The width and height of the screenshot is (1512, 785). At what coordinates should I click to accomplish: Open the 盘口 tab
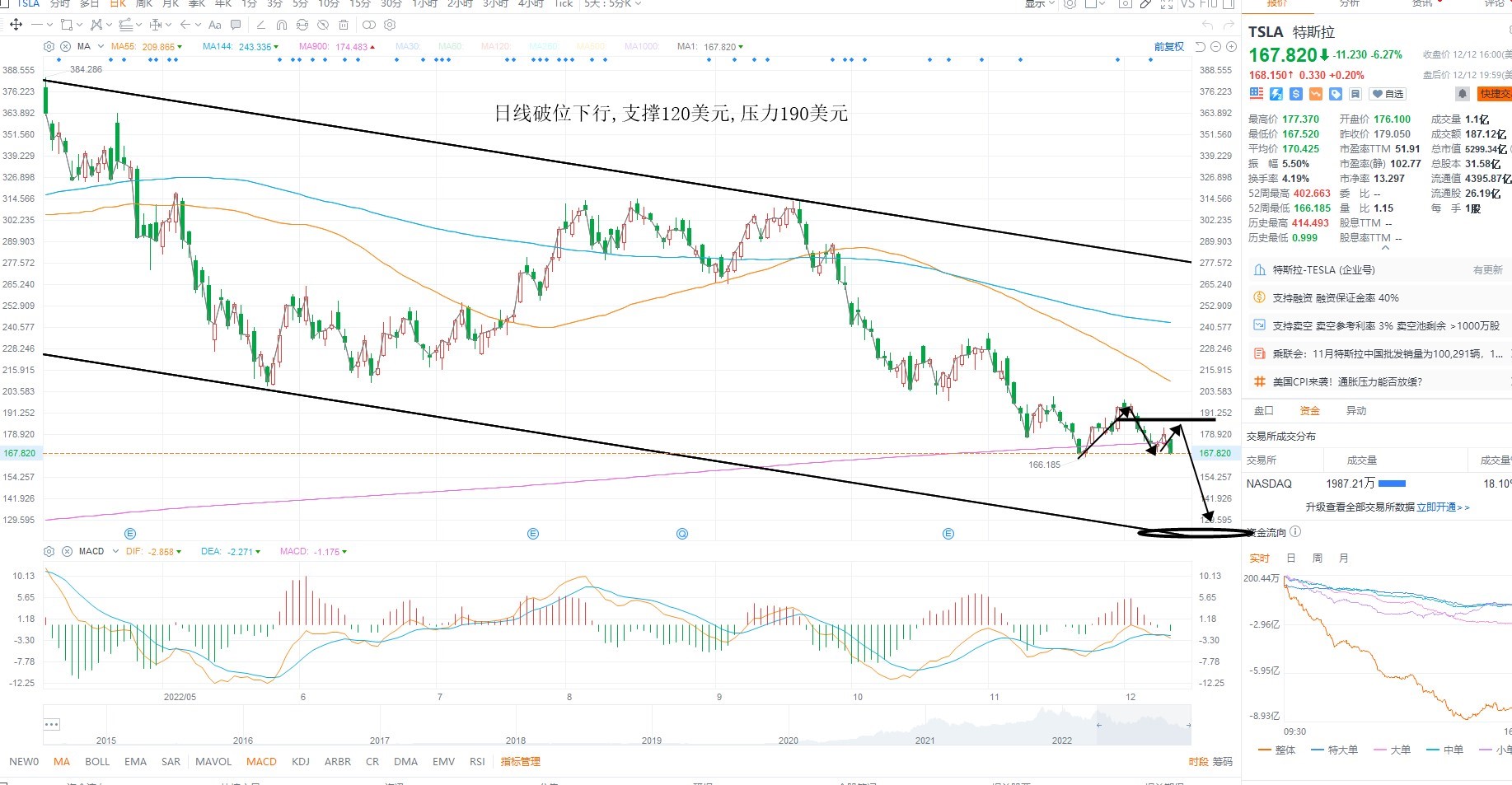coord(1263,411)
